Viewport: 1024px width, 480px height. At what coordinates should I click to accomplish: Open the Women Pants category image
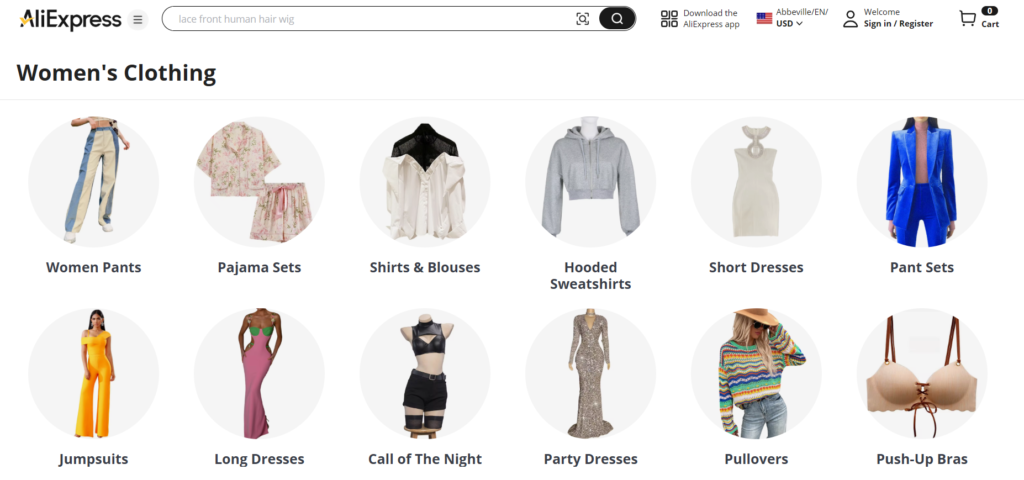[93, 182]
